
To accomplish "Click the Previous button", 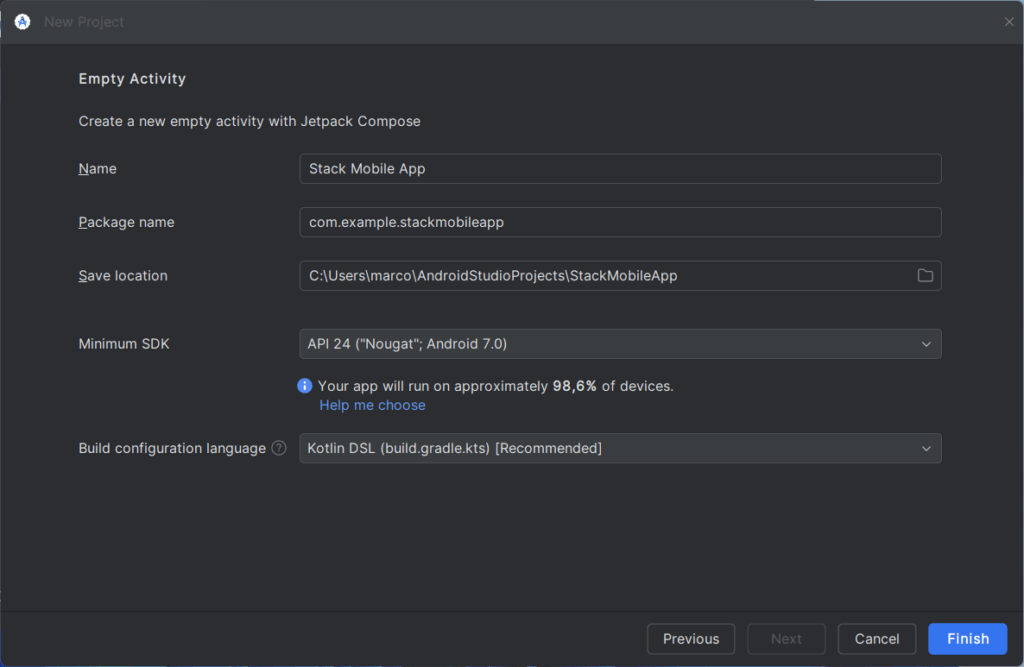I will coord(691,638).
